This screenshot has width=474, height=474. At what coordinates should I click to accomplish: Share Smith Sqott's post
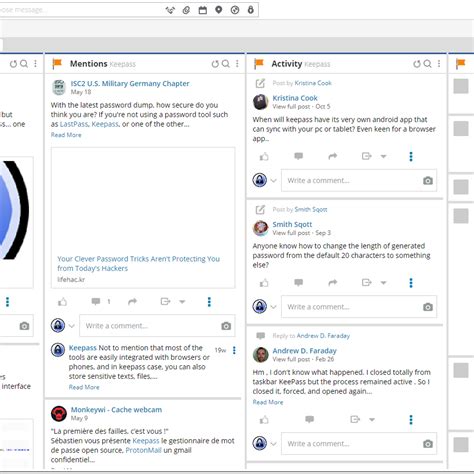click(333, 283)
